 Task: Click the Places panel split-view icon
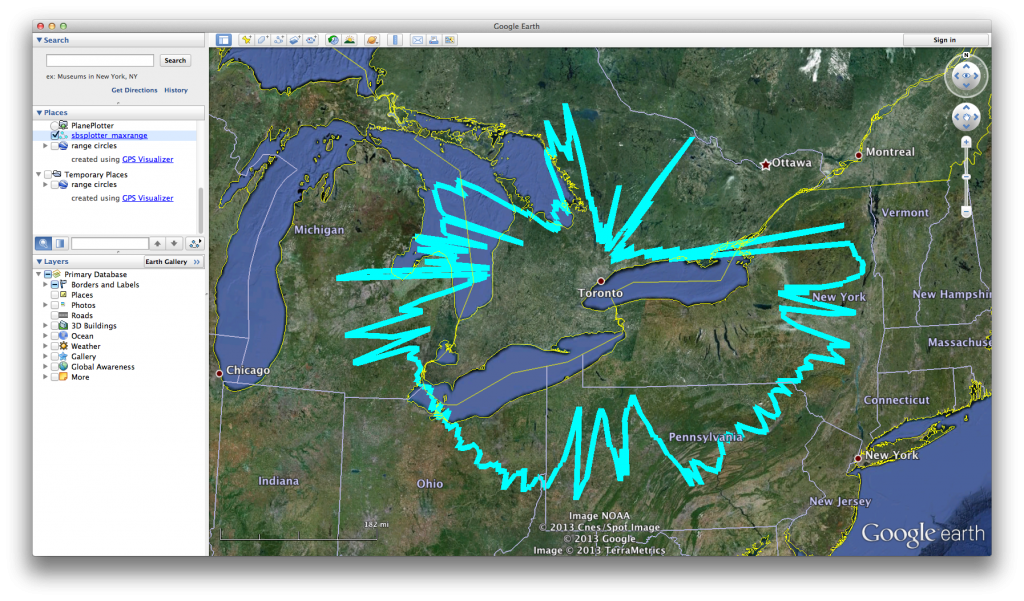60,244
